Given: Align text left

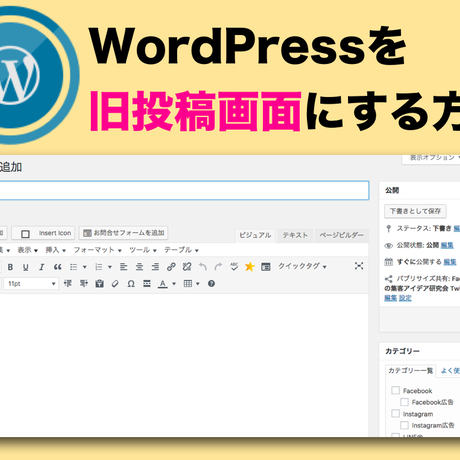Looking at the screenshot, I should 124,267.
